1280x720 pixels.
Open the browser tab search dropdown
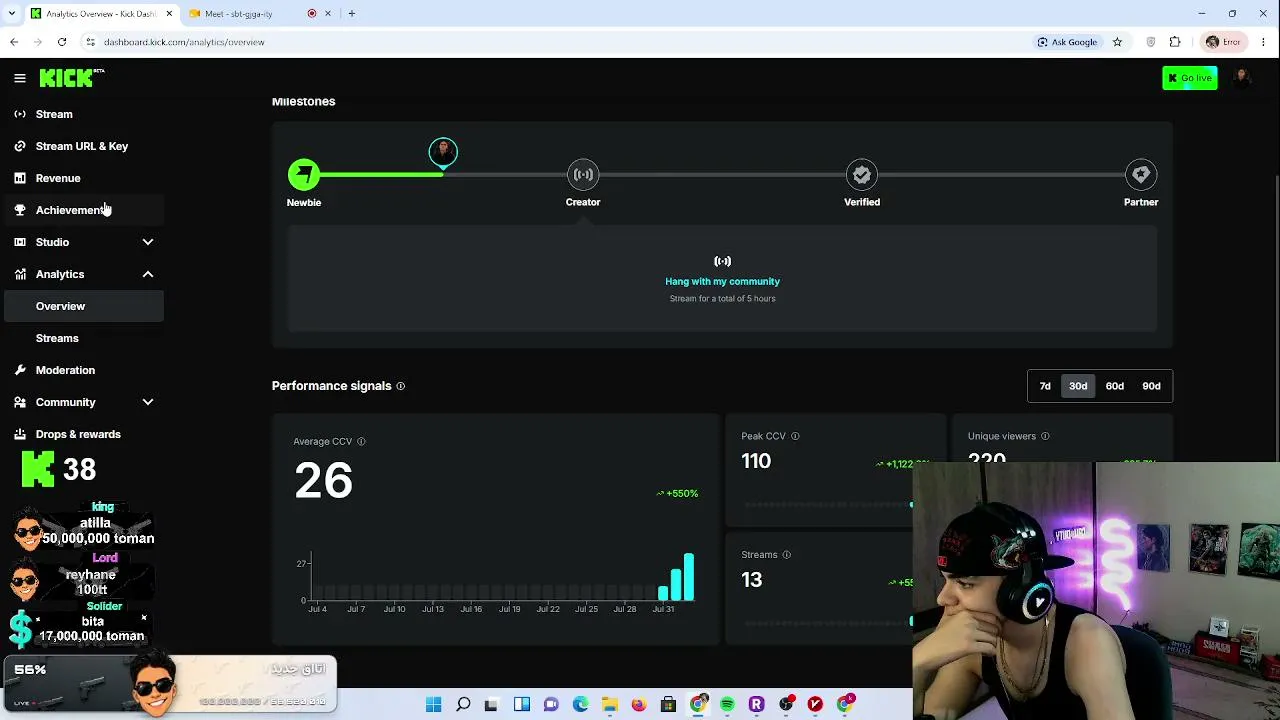(x=14, y=14)
